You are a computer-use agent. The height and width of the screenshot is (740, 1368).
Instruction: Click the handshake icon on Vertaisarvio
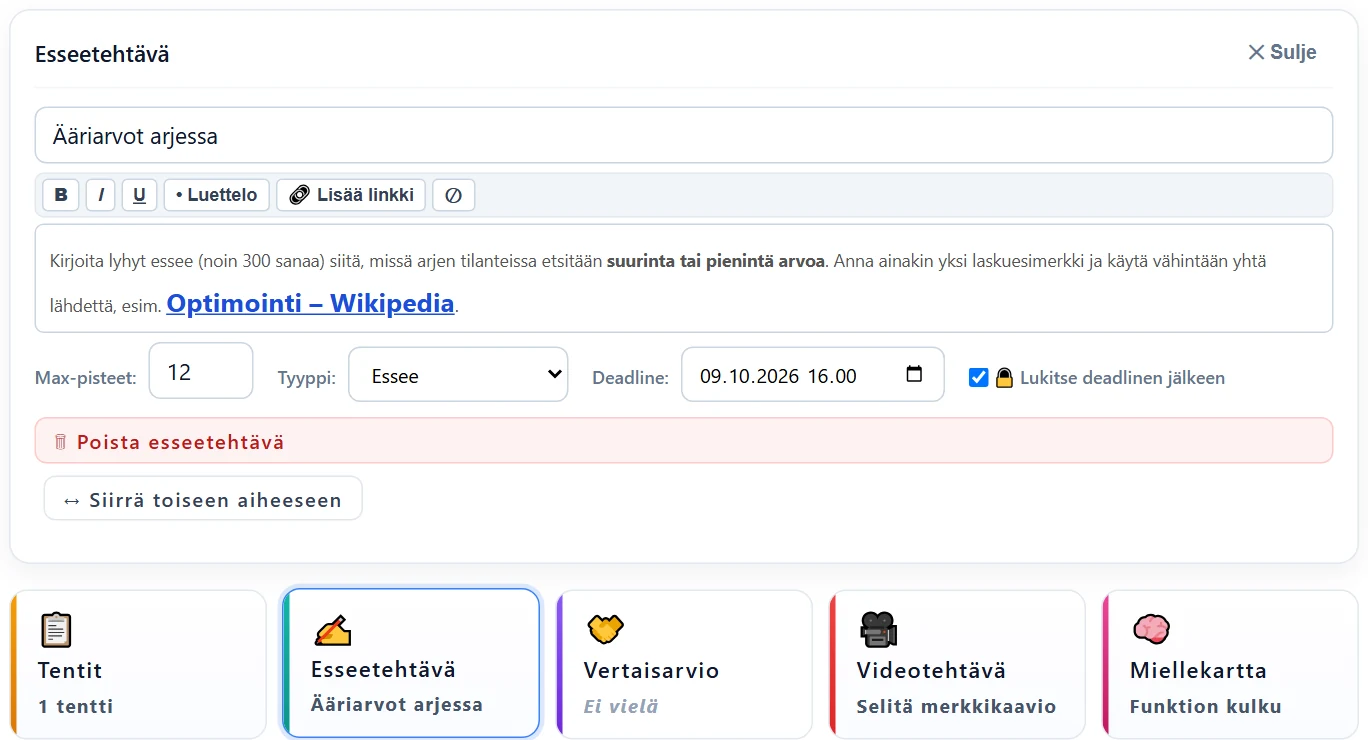click(x=605, y=629)
